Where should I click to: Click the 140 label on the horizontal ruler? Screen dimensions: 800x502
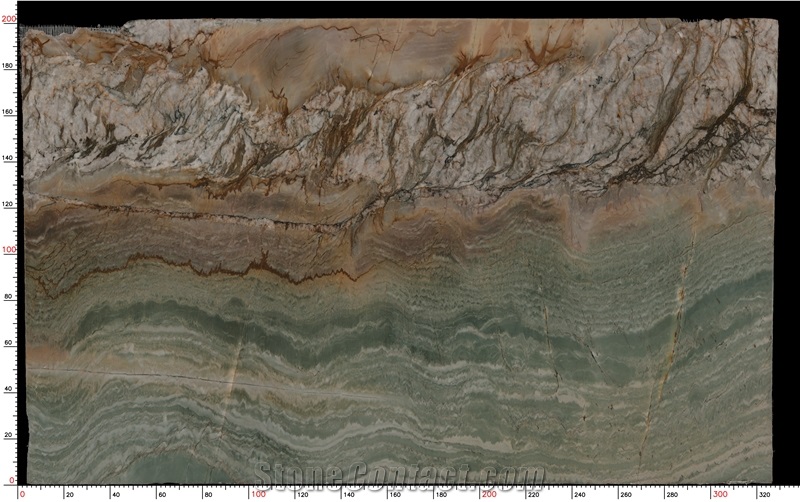(349, 494)
